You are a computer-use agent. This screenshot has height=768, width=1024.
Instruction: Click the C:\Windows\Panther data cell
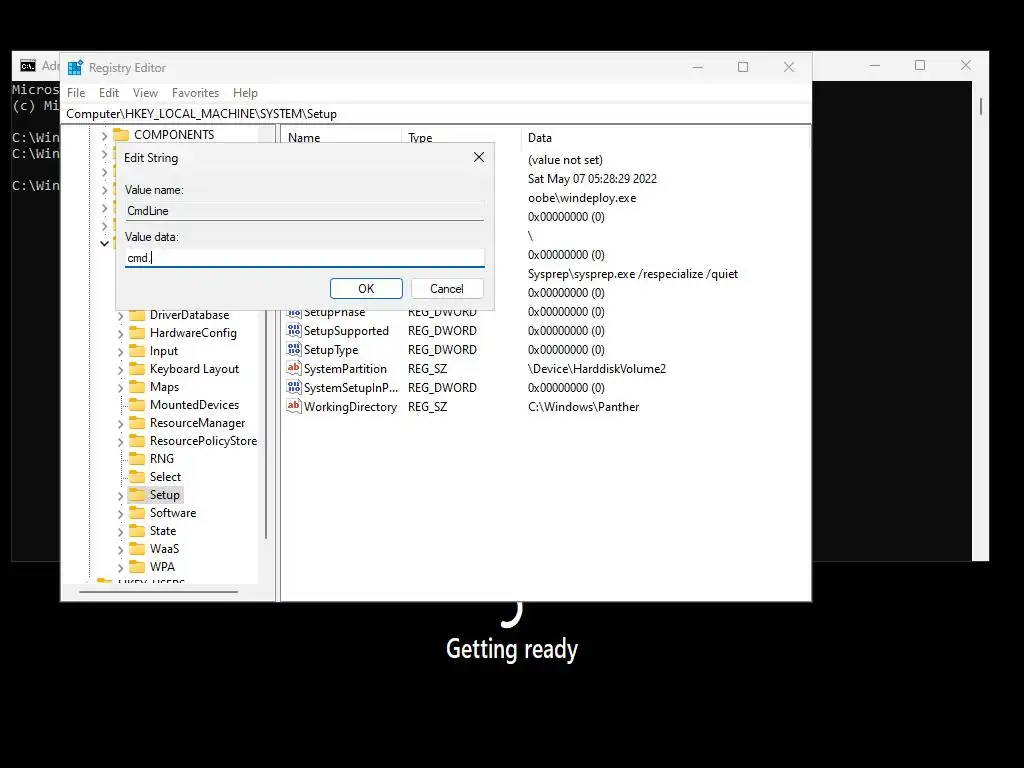pyautogui.click(x=583, y=407)
